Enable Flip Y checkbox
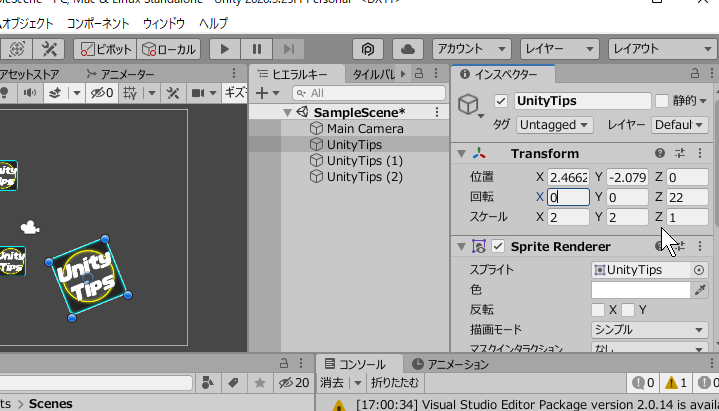 click(628, 310)
